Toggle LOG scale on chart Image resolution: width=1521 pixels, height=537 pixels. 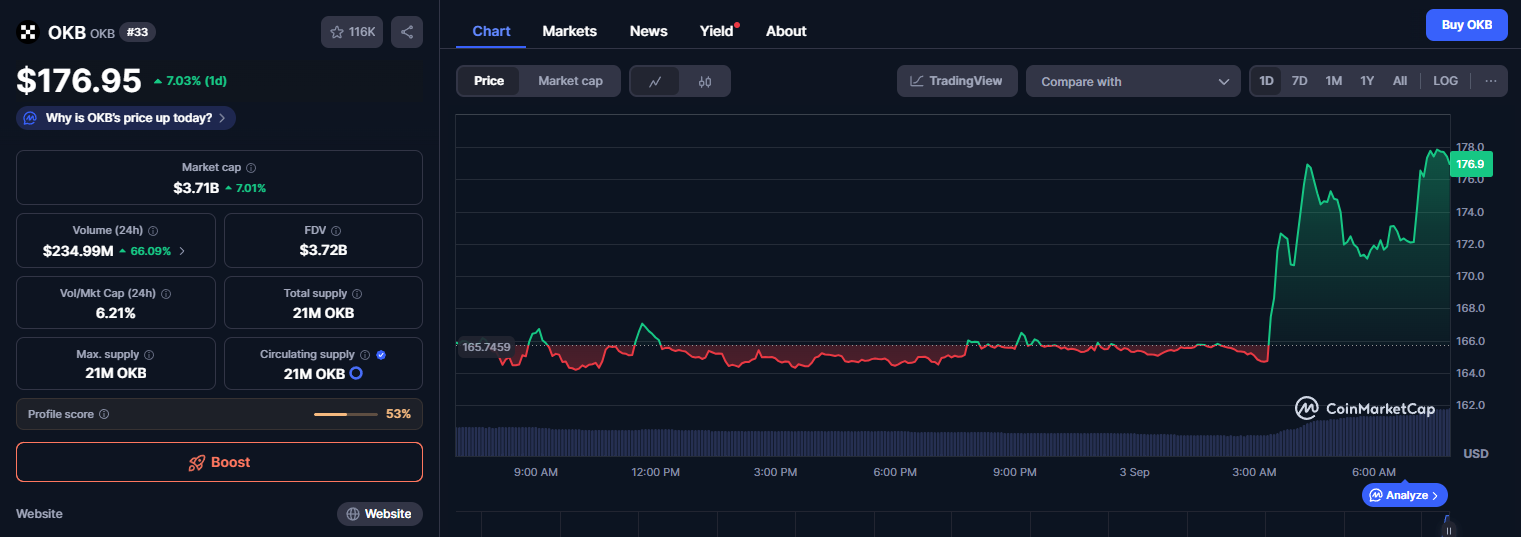[x=1445, y=81]
